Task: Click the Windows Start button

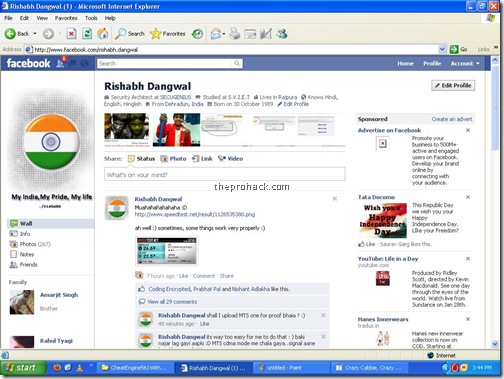Action: tap(23, 368)
